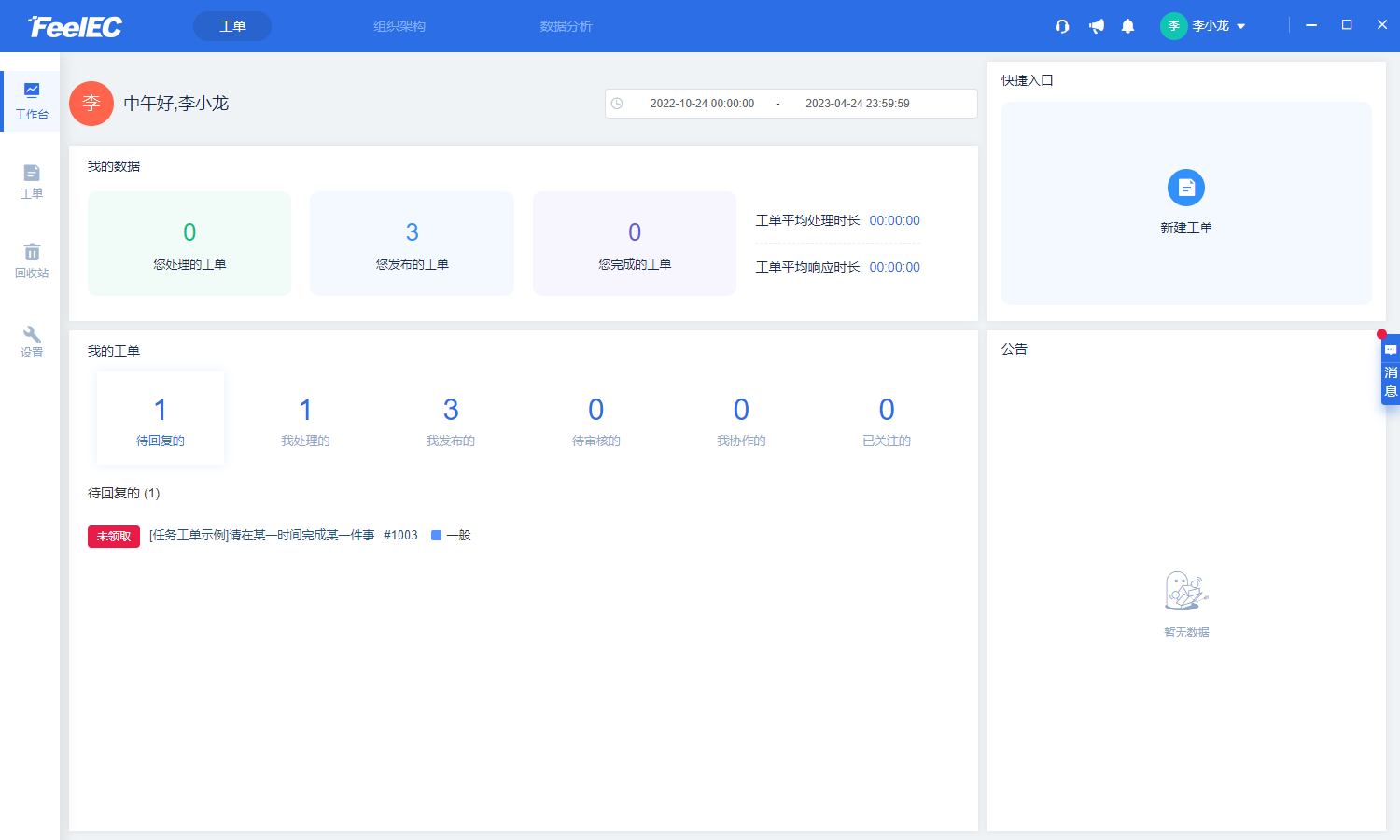Click the 快捷入口 heading
This screenshot has height=840, width=1400.
1028,80
